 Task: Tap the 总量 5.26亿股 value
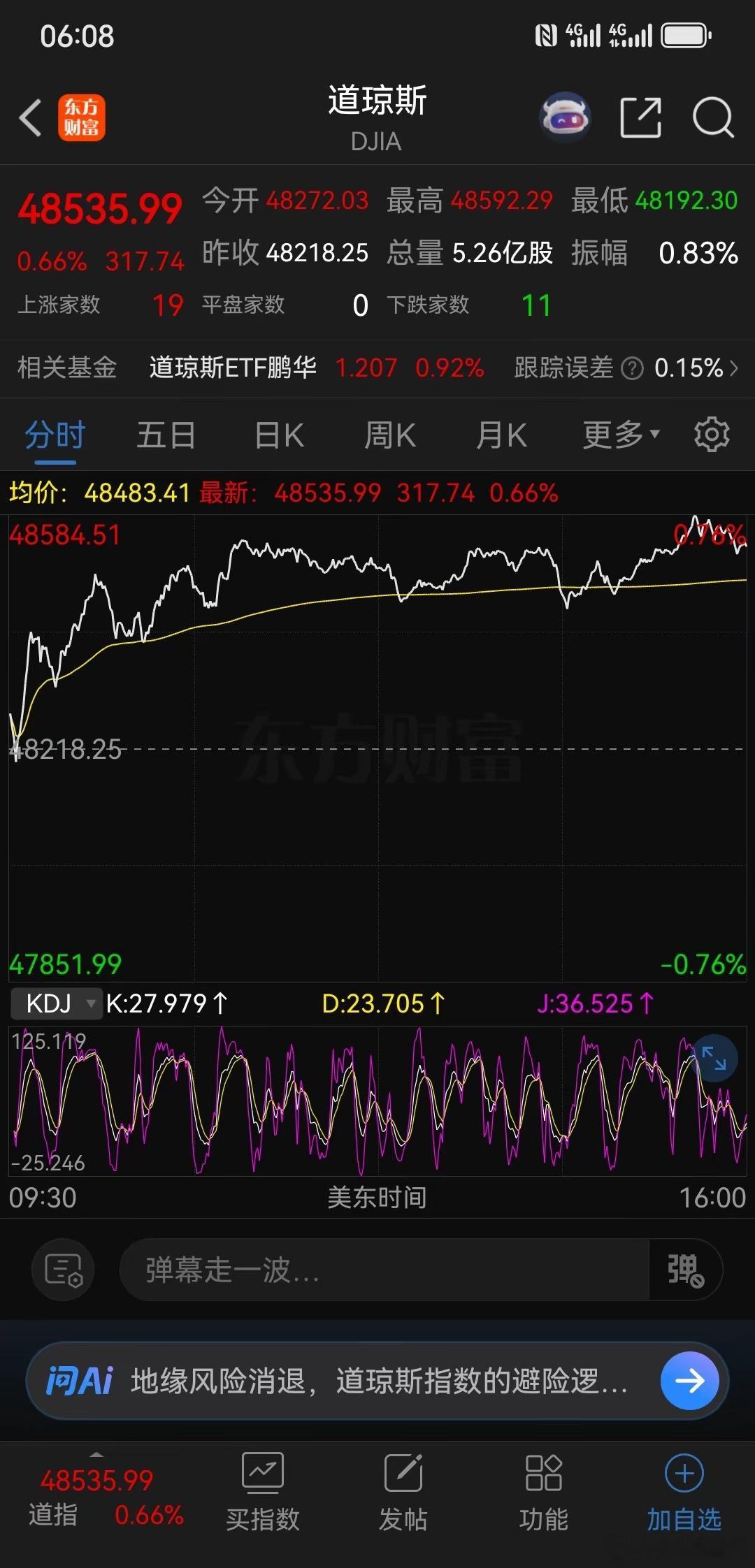pos(502,253)
